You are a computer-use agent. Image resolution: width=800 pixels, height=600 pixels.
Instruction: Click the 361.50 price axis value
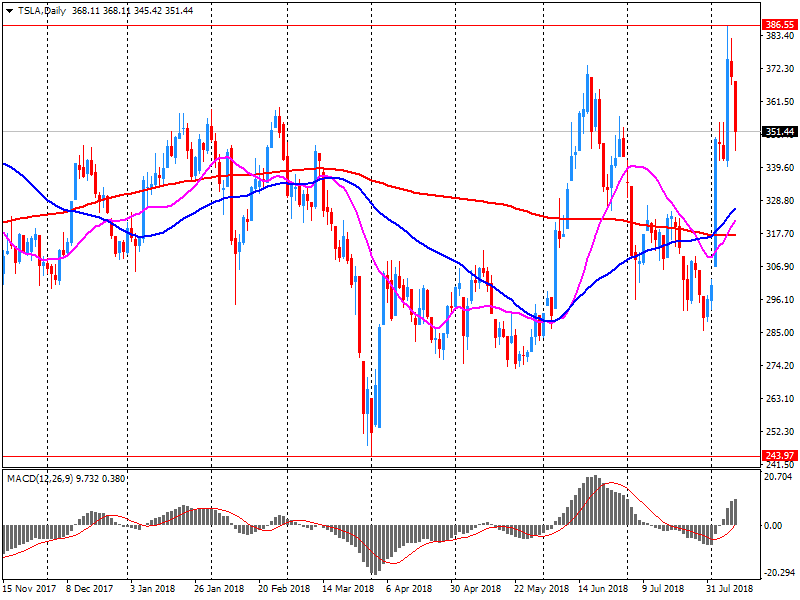click(780, 102)
